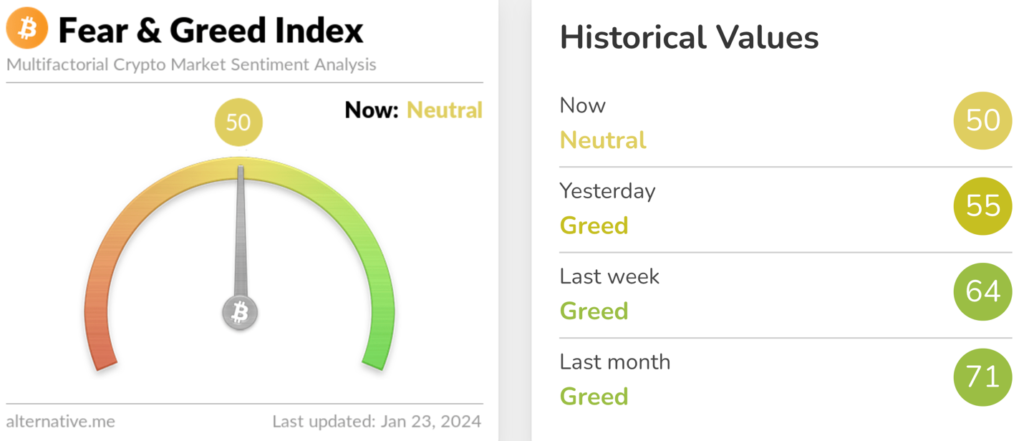Click the Neutral label next to Now:

click(444, 110)
